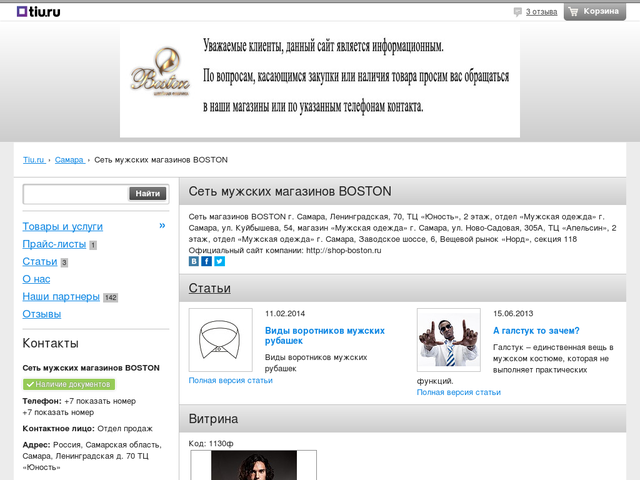Click the article date 11.02.2014
The height and width of the screenshot is (480, 640).
click(x=285, y=313)
